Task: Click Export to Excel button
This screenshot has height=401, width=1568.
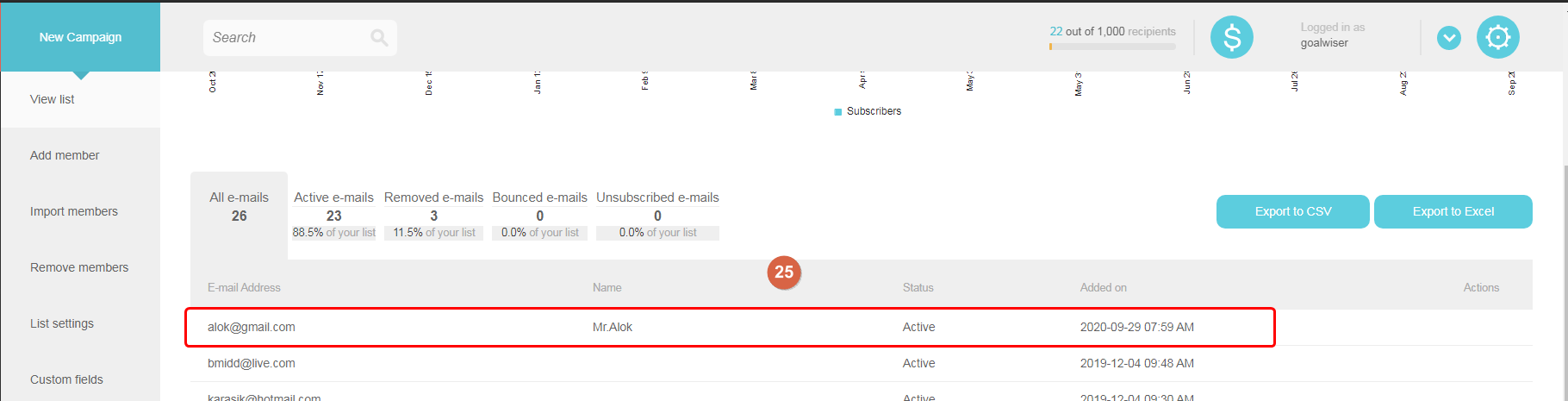Action: tap(1453, 211)
